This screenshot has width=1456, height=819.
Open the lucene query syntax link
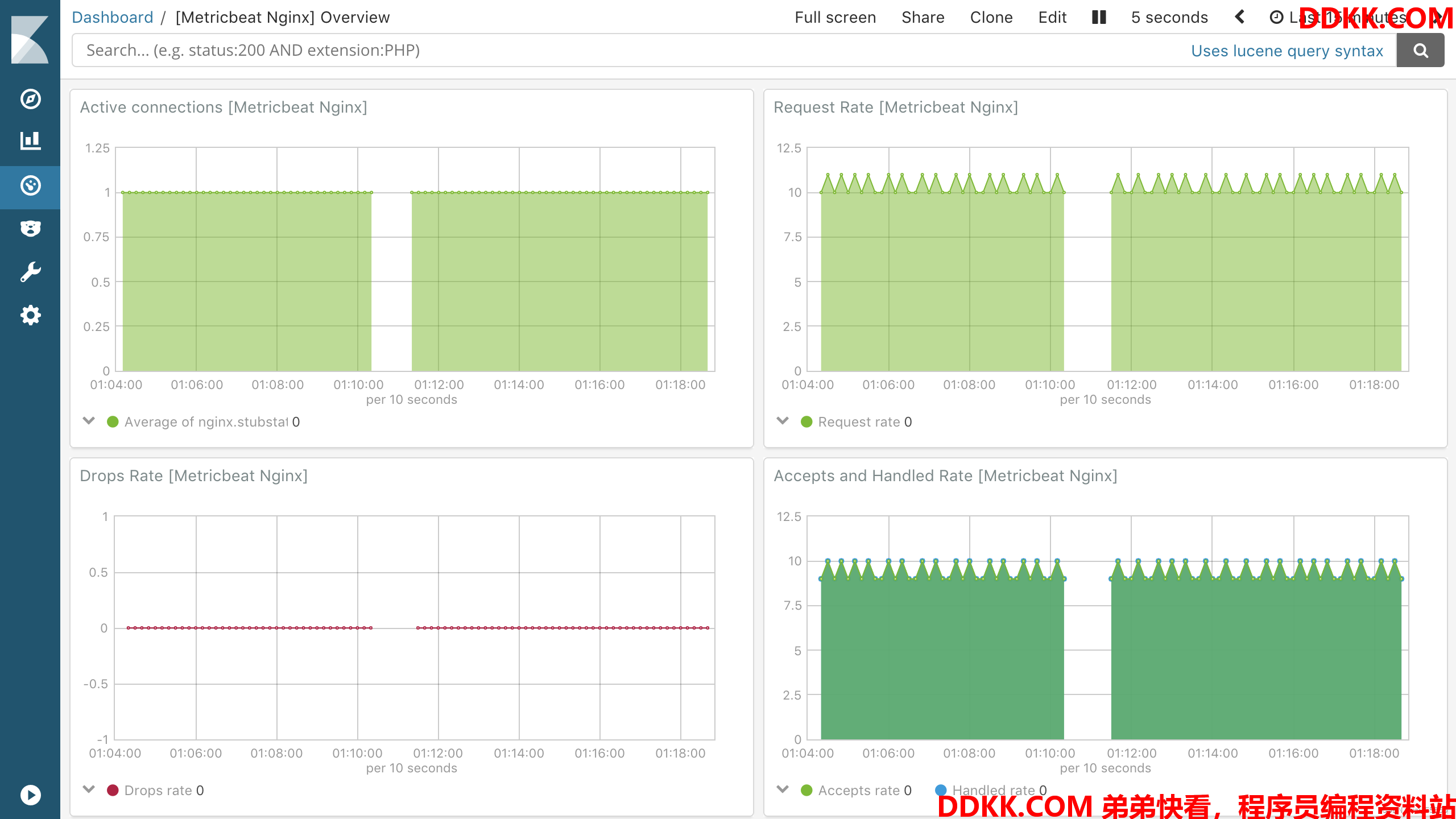(1287, 51)
